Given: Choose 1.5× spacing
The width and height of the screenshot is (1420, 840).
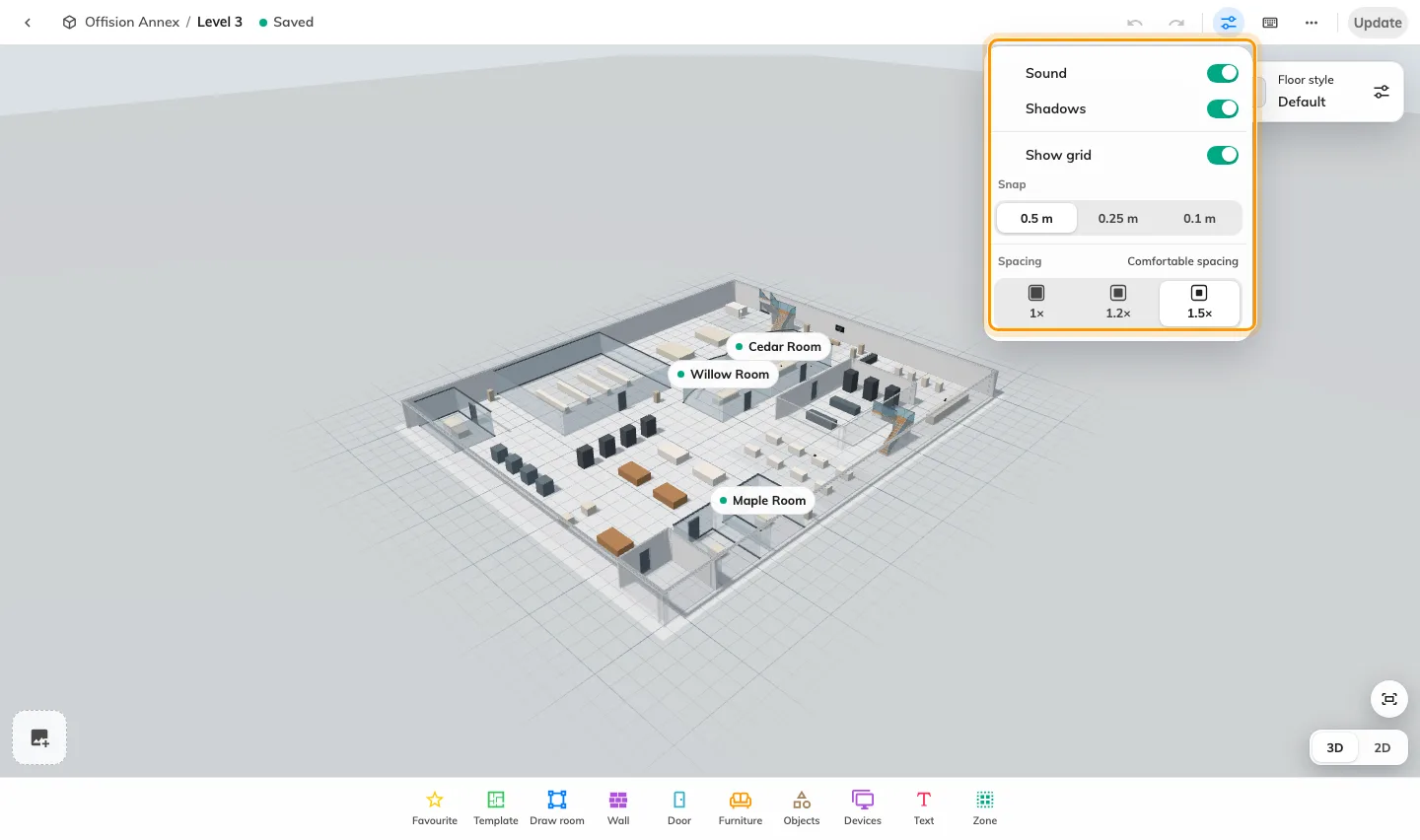Looking at the screenshot, I should (x=1199, y=302).
